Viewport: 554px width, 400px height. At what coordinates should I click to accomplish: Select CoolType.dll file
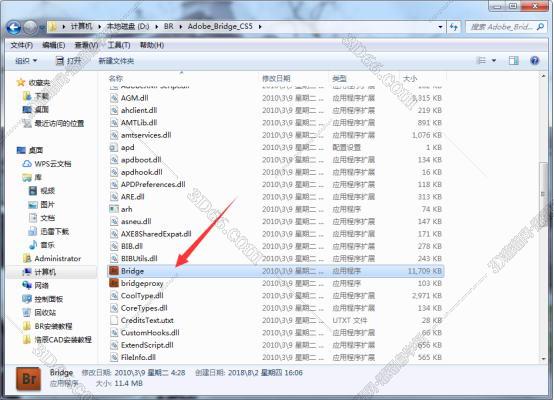(142, 296)
